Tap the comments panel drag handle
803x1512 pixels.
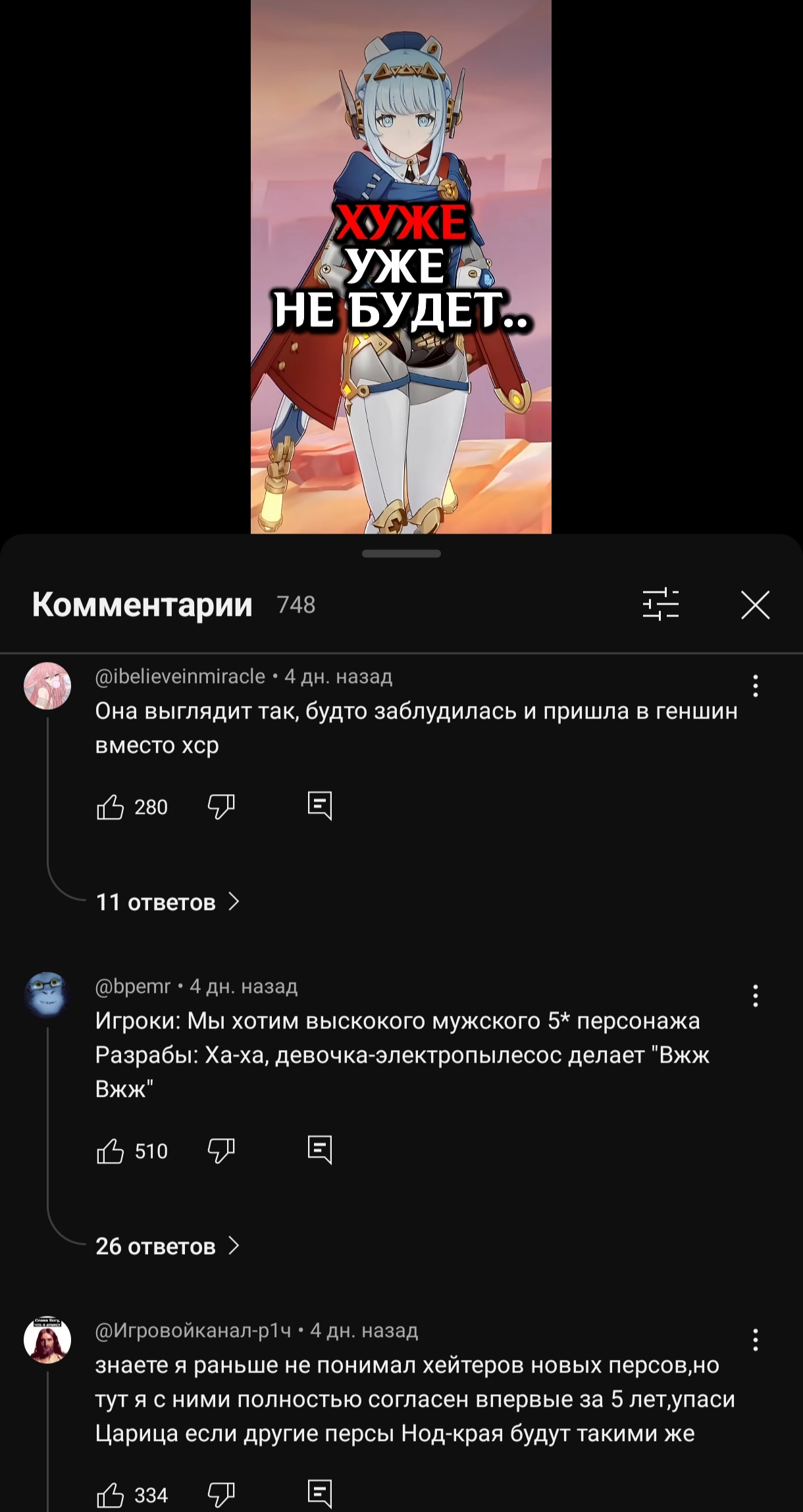pos(401,553)
